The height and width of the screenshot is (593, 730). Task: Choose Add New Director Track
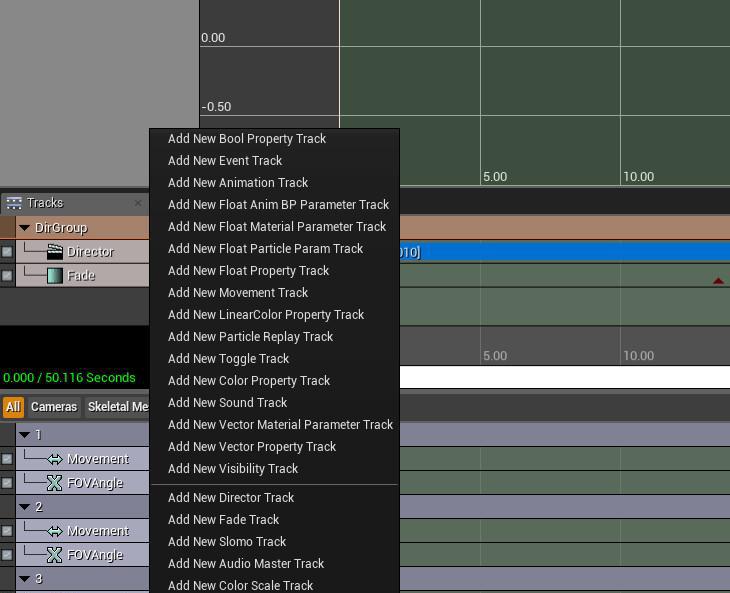[274, 498]
